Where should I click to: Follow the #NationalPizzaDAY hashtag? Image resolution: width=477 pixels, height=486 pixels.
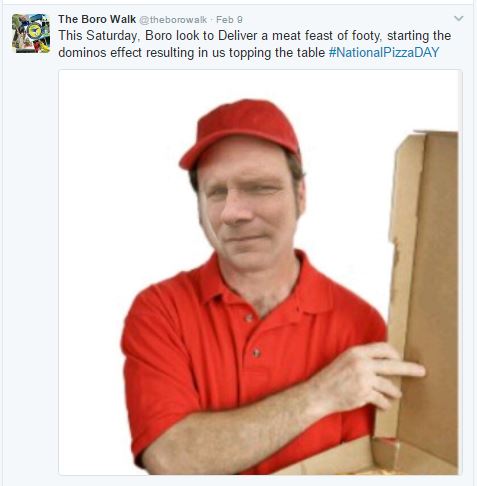(x=384, y=53)
